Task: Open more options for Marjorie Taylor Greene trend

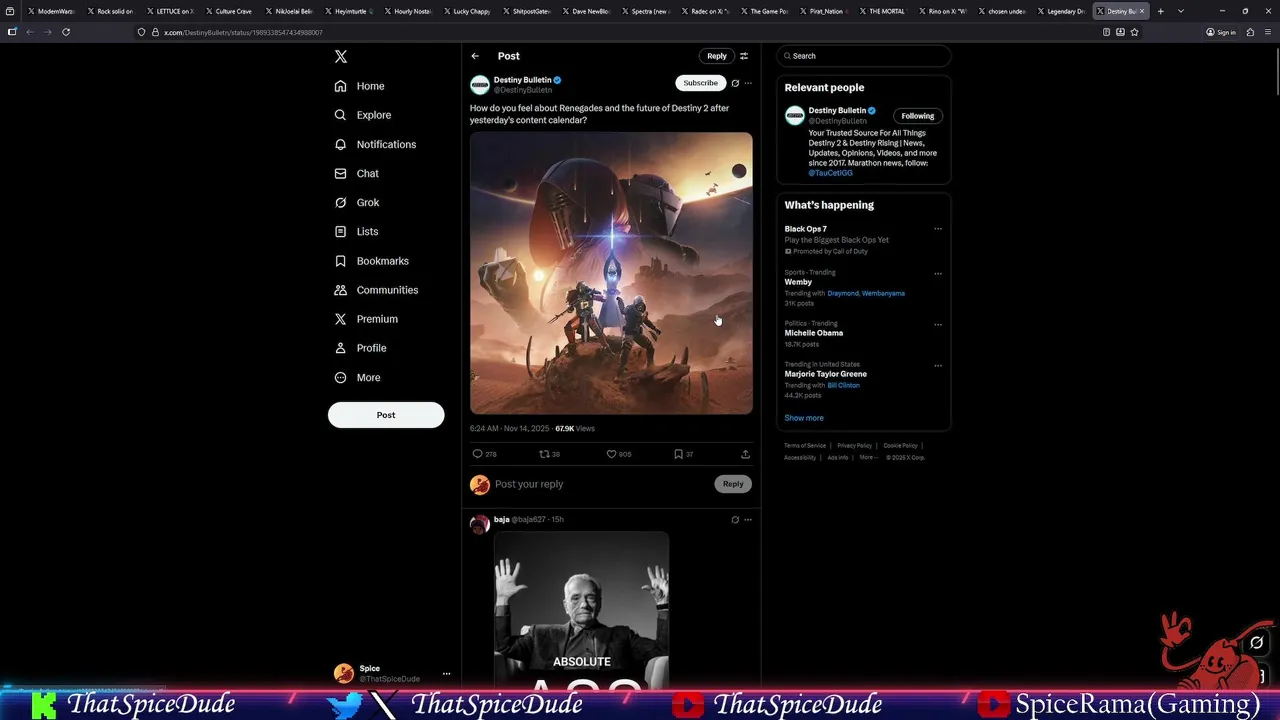Action: click(938, 365)
